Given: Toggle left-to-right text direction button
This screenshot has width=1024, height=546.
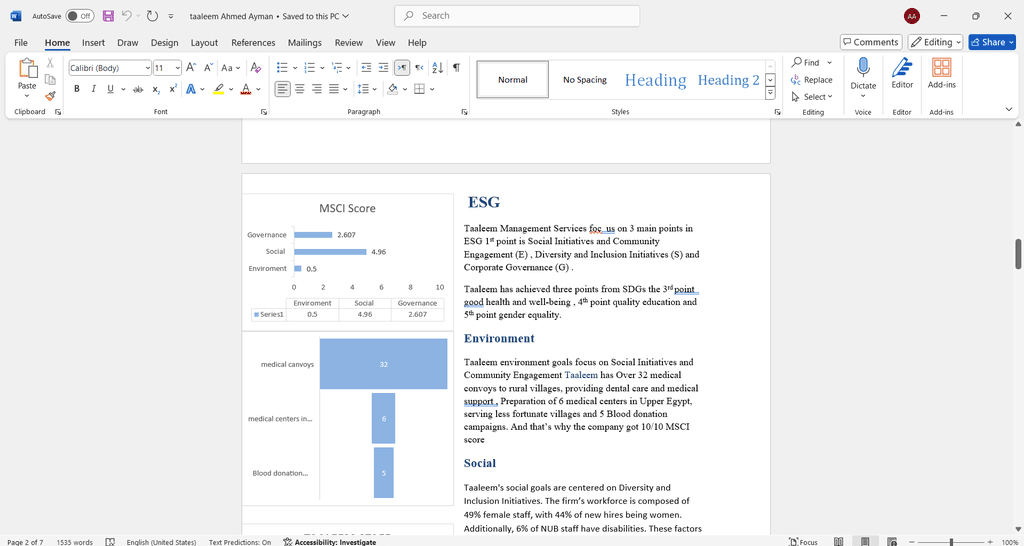Looking at the screenshot, I should point(402,67).
